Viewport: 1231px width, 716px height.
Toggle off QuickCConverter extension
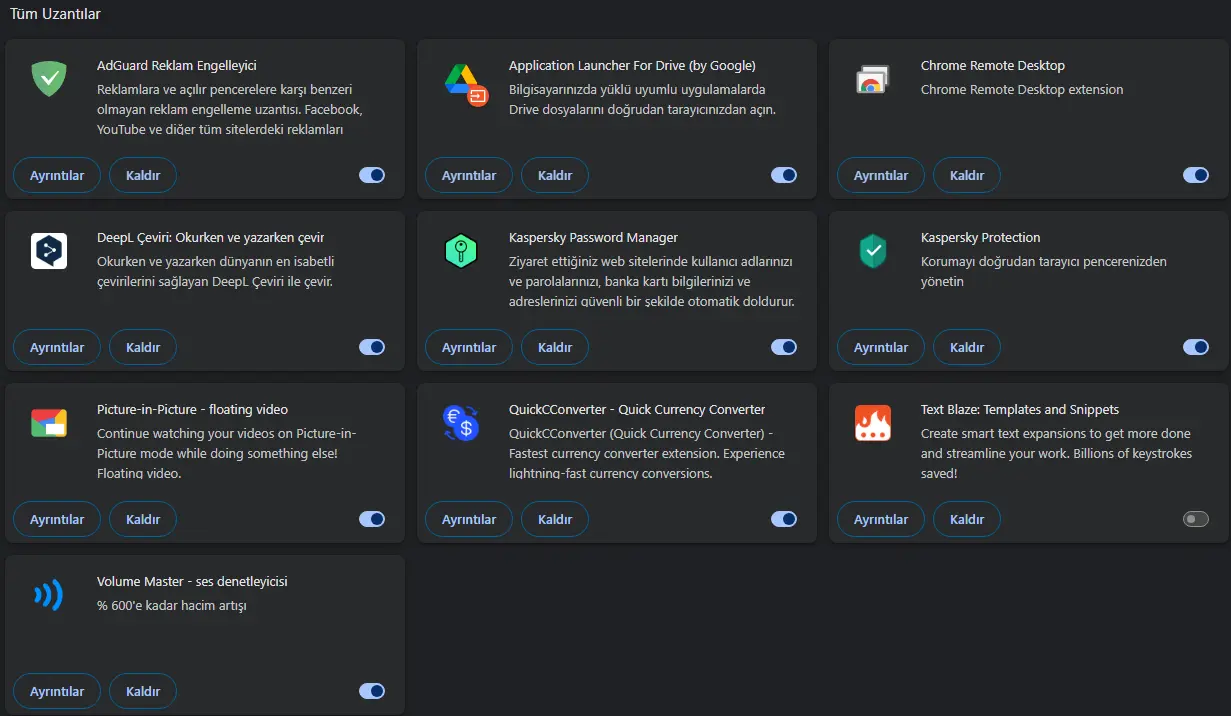[x=784, y=519]
